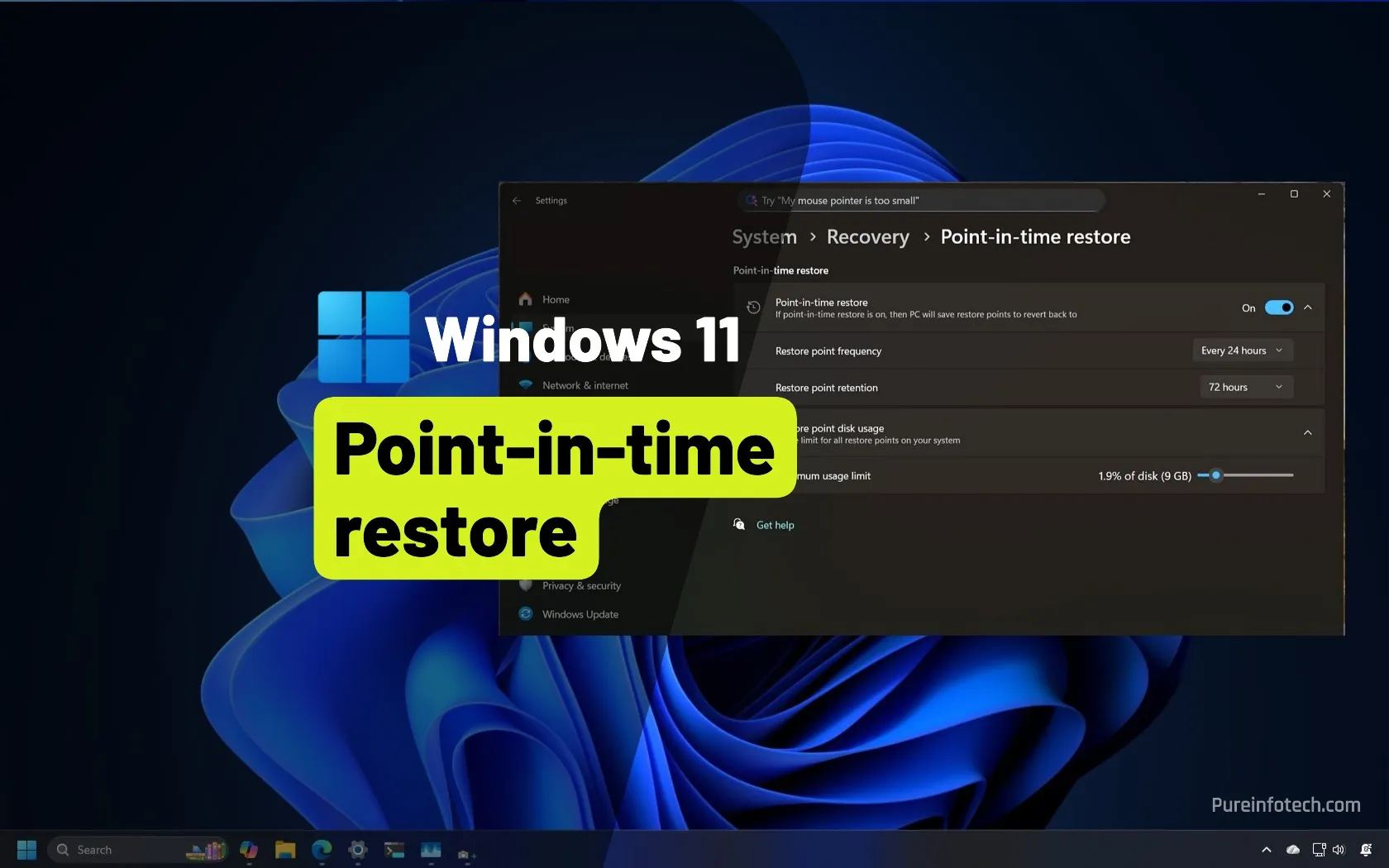Open Microsoft Edge from the taskbar
Image resolution: width=1389 pixels, height=868 pixels.
pos(321,850)
